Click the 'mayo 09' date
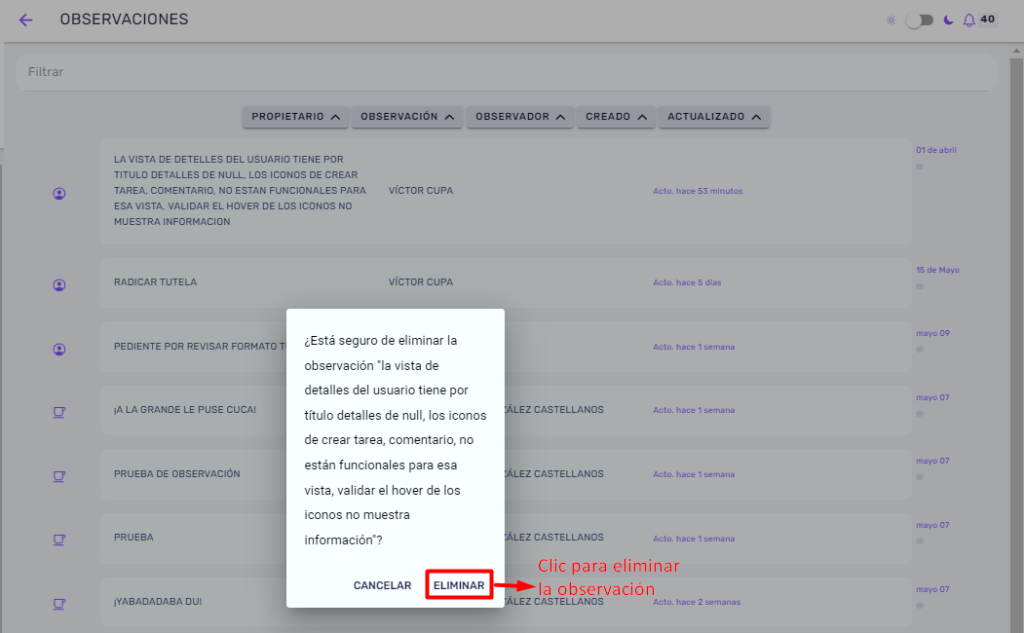The width and height of the screenshot is (1024, 633). [x=933, y=333]
